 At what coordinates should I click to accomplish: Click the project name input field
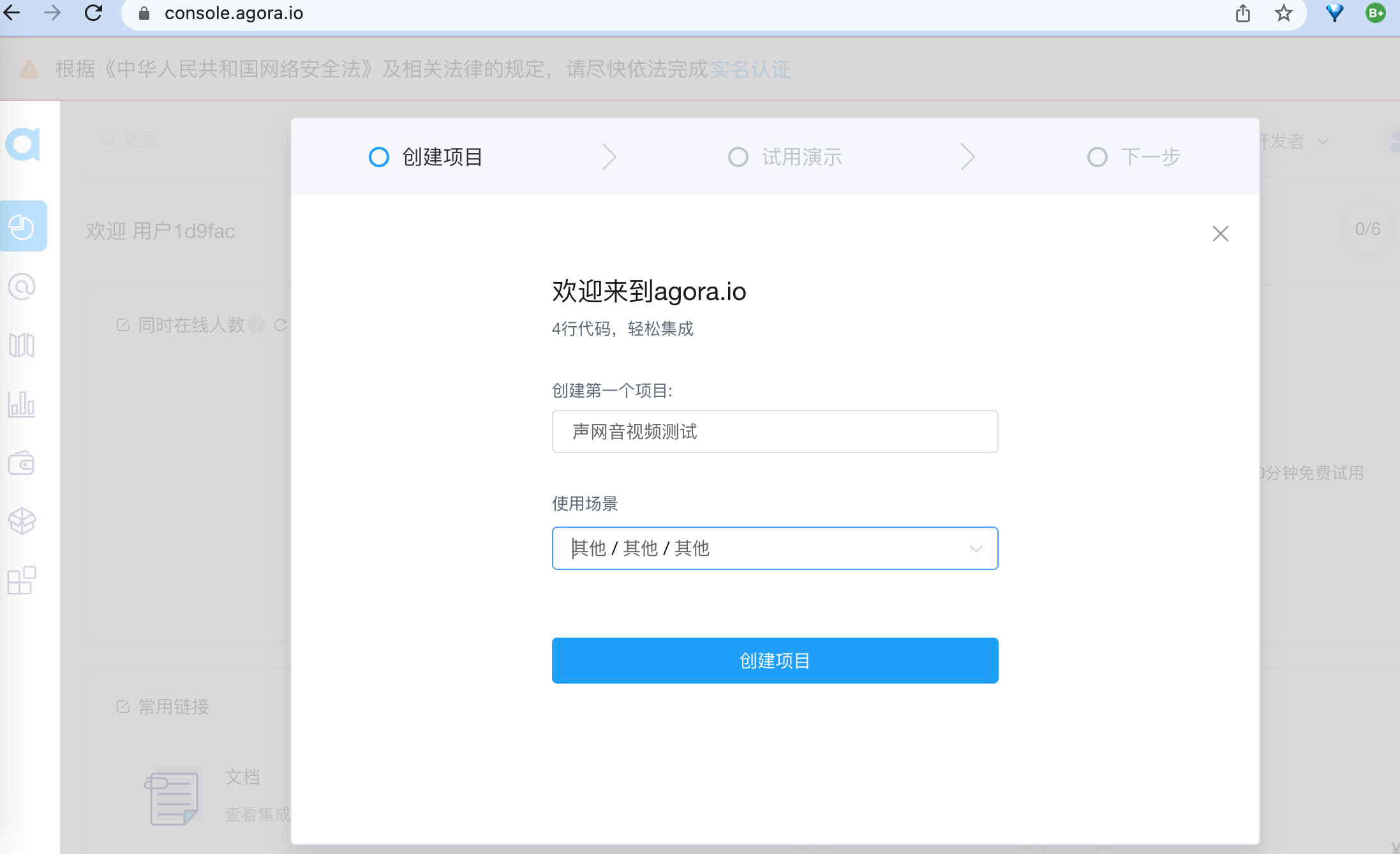[x=775, y=431]
